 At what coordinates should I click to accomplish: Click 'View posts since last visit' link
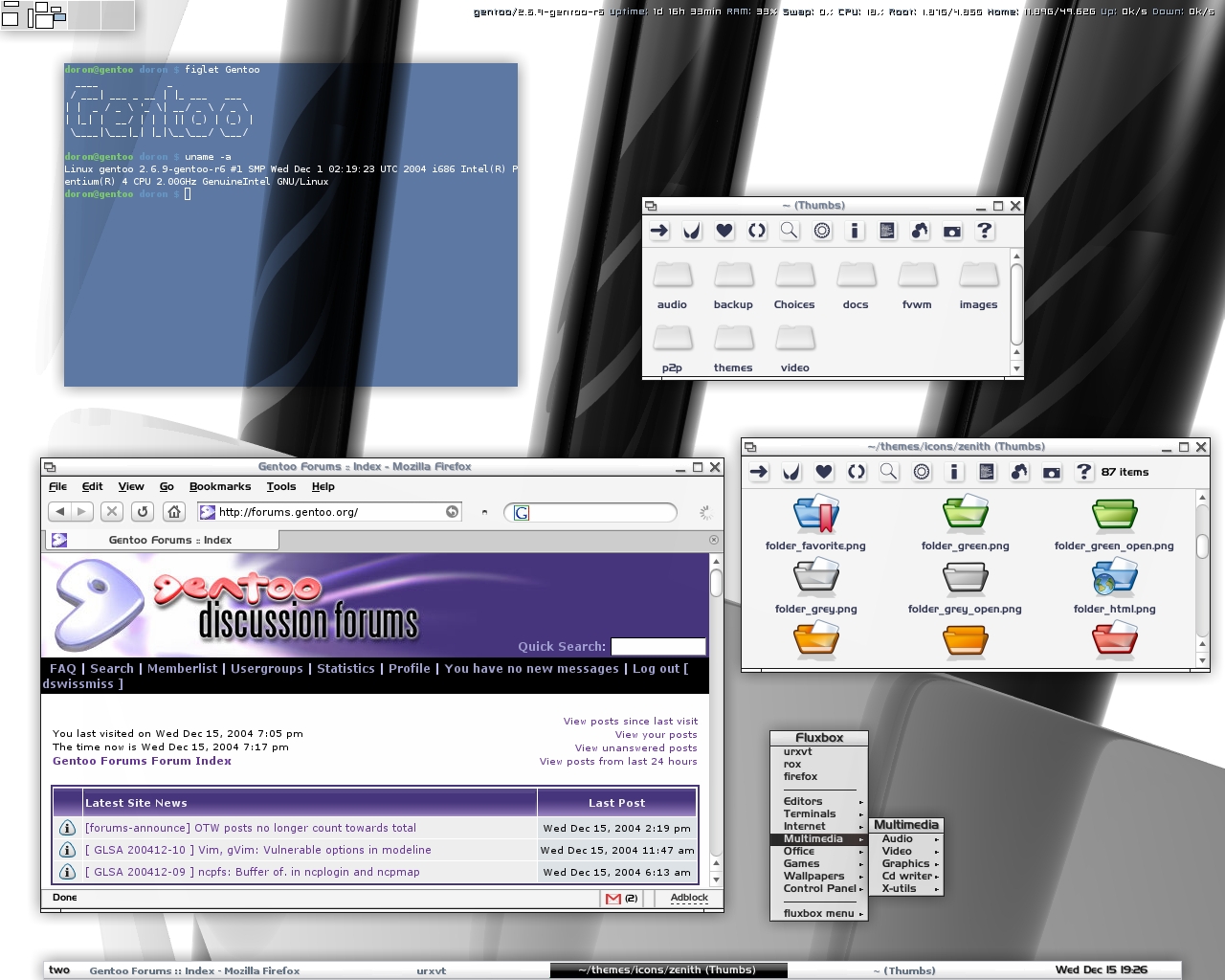tap(631, 722)
